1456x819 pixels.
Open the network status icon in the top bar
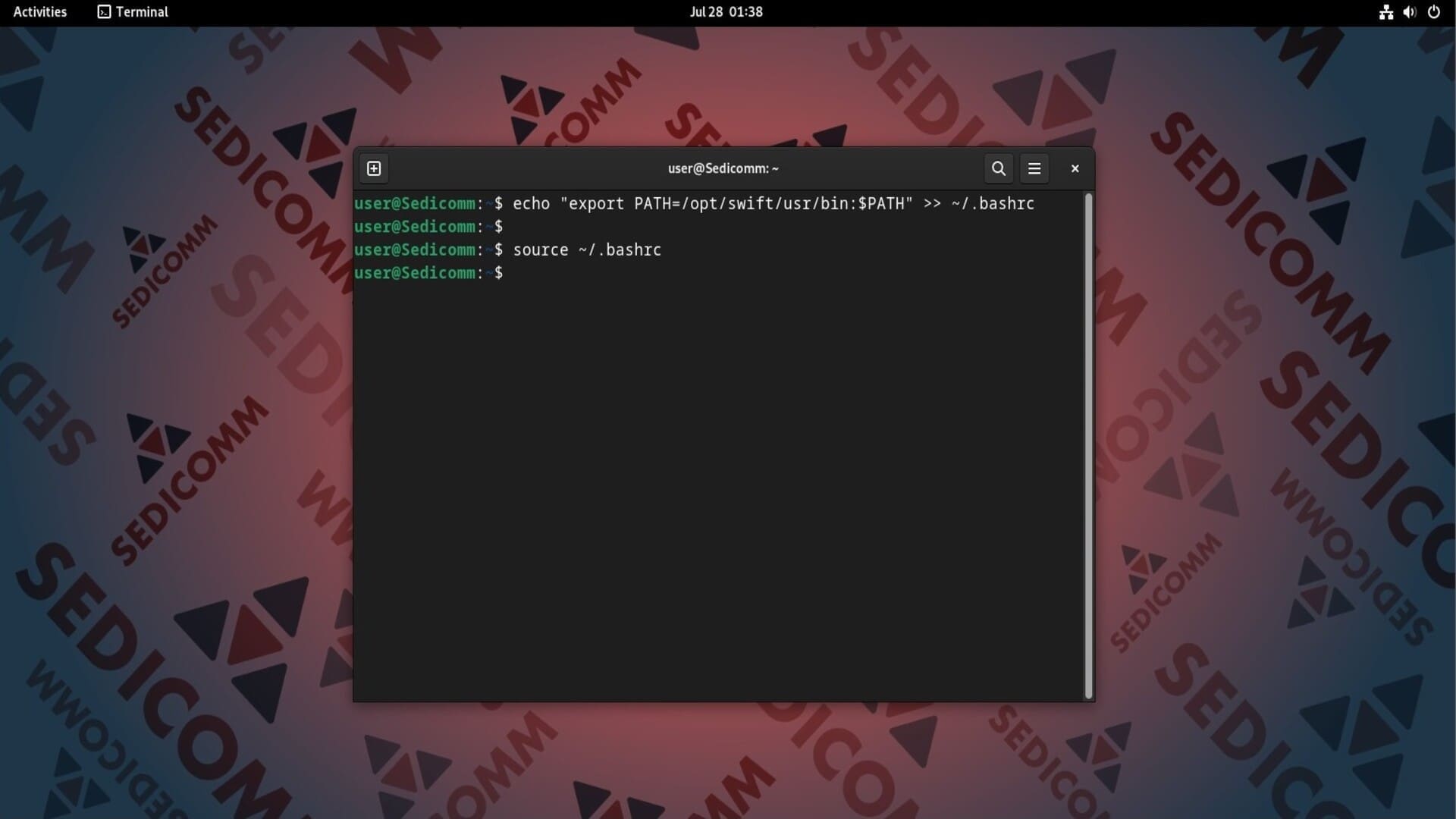click(1385, 12)
